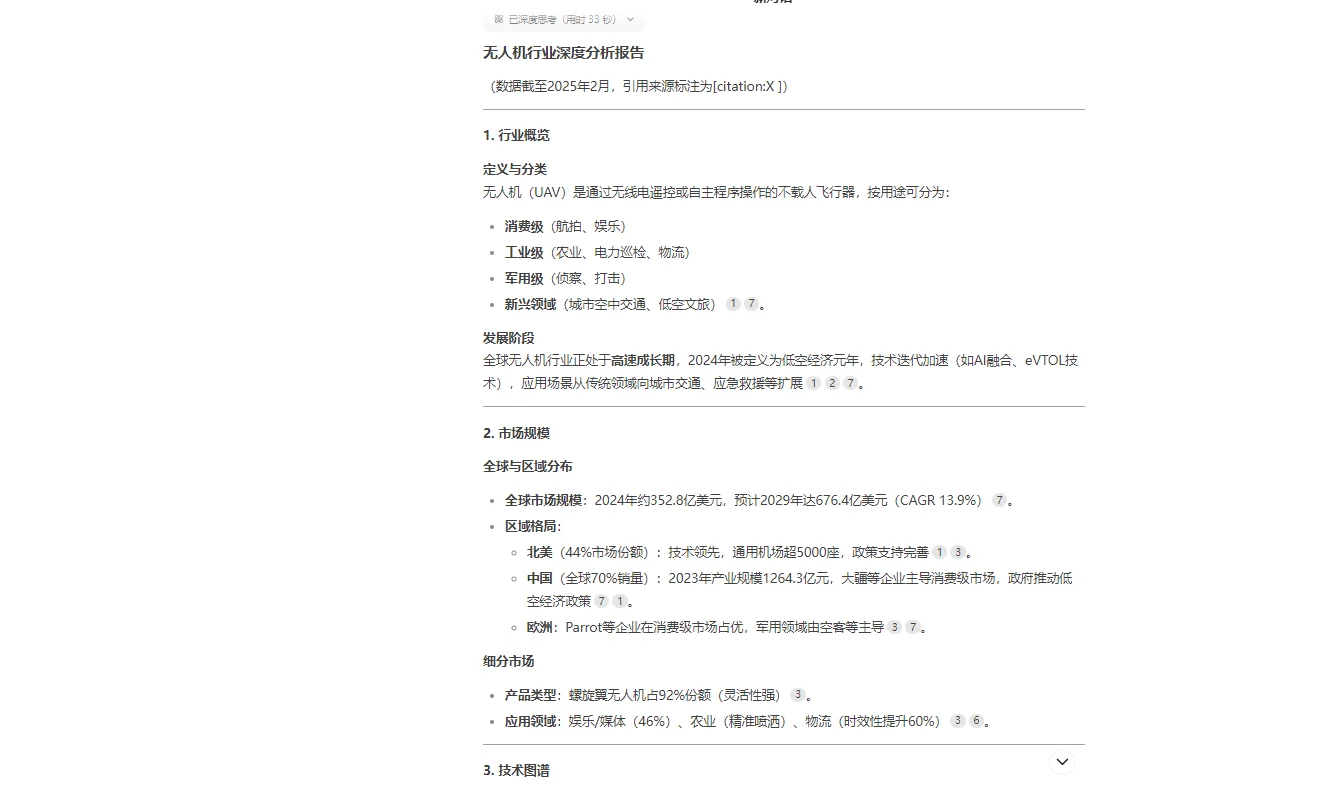Open citation 7 after 应急救援等扩展
Image resolution: width=1331 pixels, height=790 pixels.
click(x=850, y=383)
